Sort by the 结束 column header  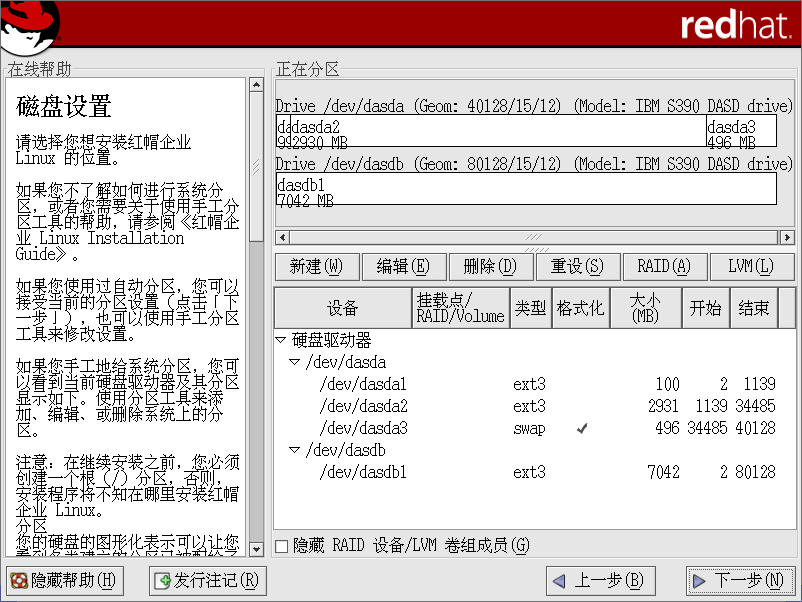(754, 308)
